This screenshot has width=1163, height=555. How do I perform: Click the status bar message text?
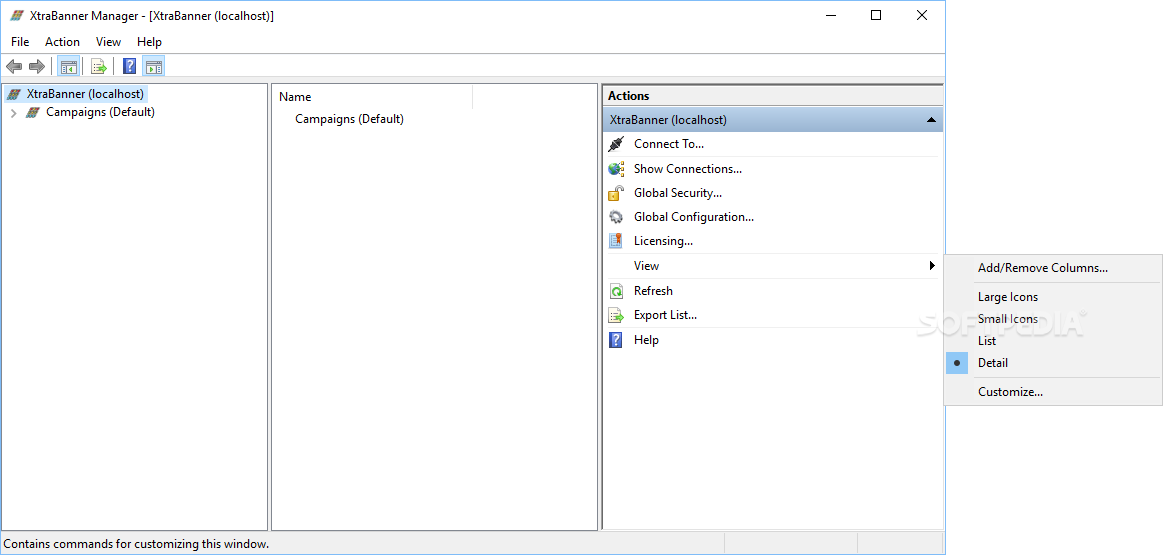tap(136, 544)
